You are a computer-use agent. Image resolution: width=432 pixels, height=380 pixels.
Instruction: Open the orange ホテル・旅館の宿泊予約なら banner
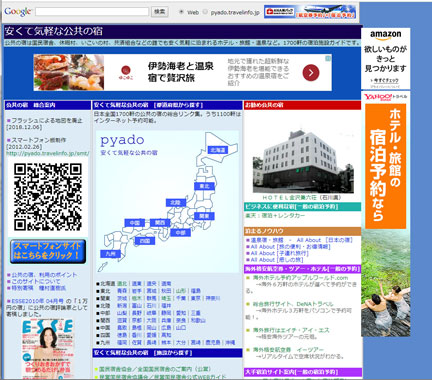pos(385,166)
